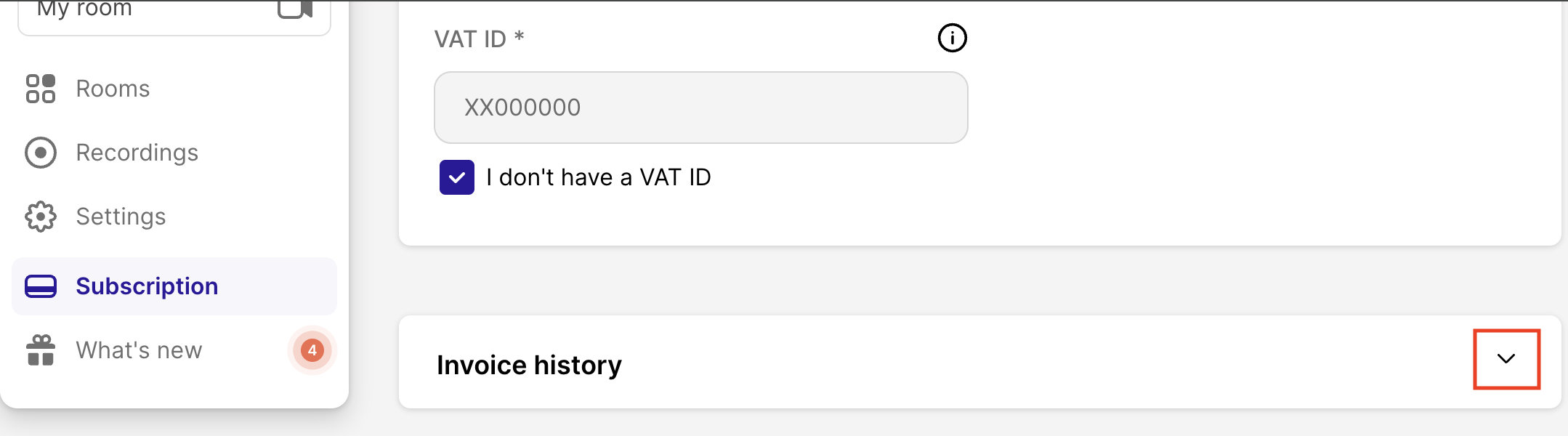Go to Recordings in the sidebar

click(137, 153)
